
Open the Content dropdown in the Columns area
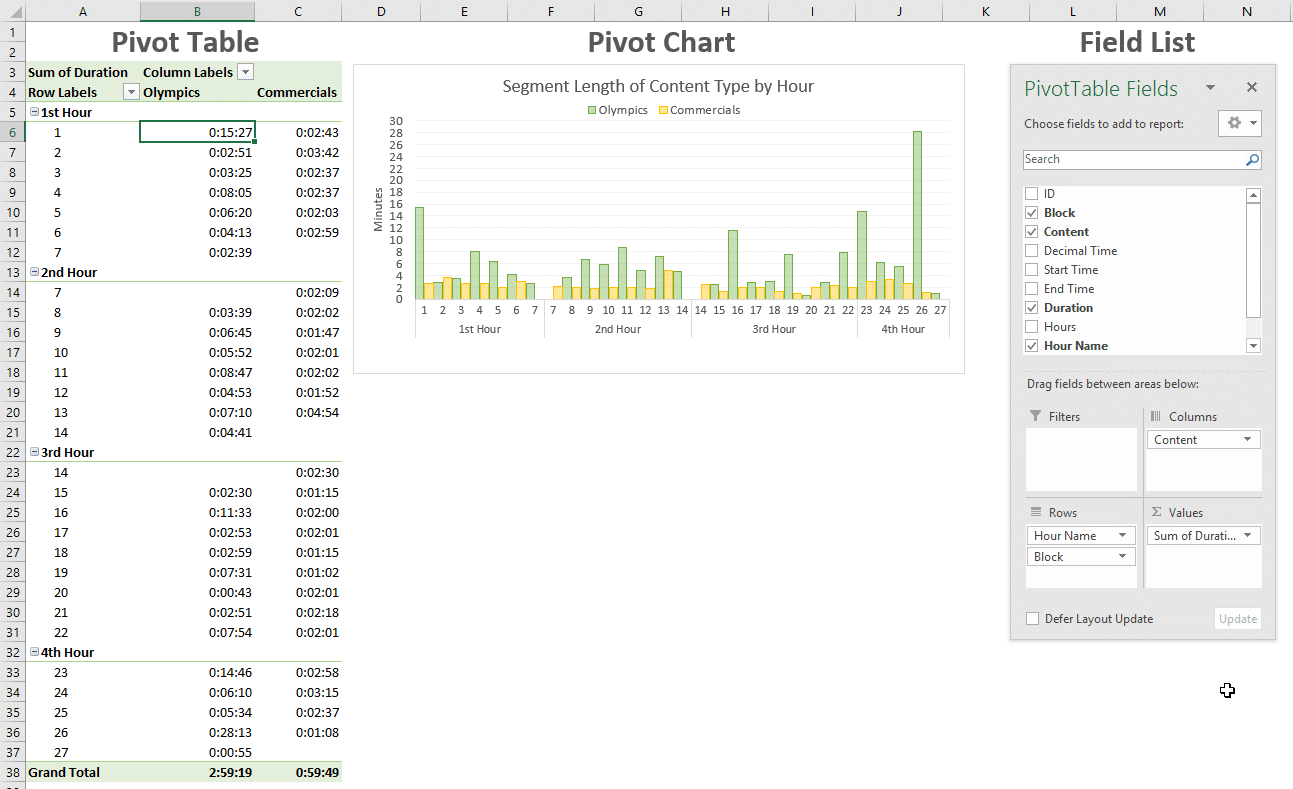pyautogui.click(x=1247, y=440)
